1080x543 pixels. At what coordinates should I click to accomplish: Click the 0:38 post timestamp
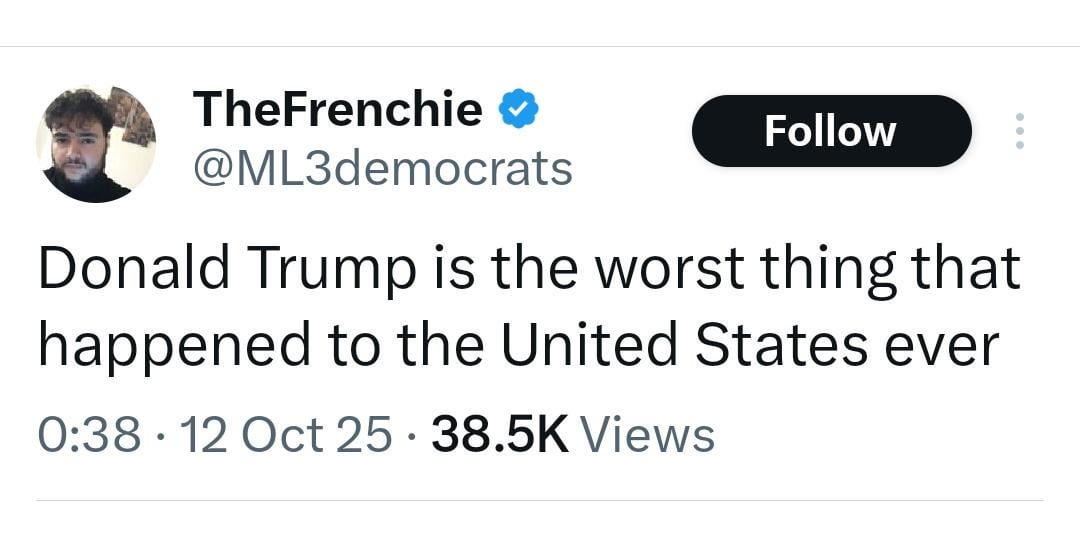[88, 435]
